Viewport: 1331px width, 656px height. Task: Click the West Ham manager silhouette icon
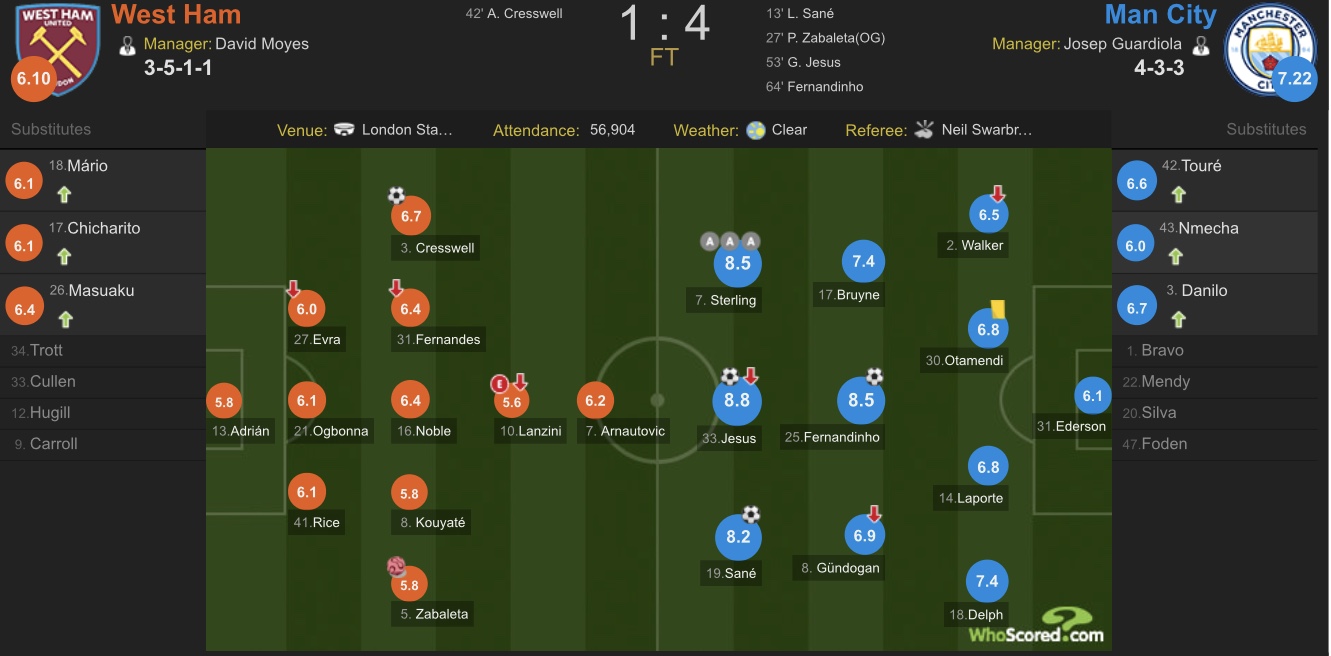click(127, 46)
